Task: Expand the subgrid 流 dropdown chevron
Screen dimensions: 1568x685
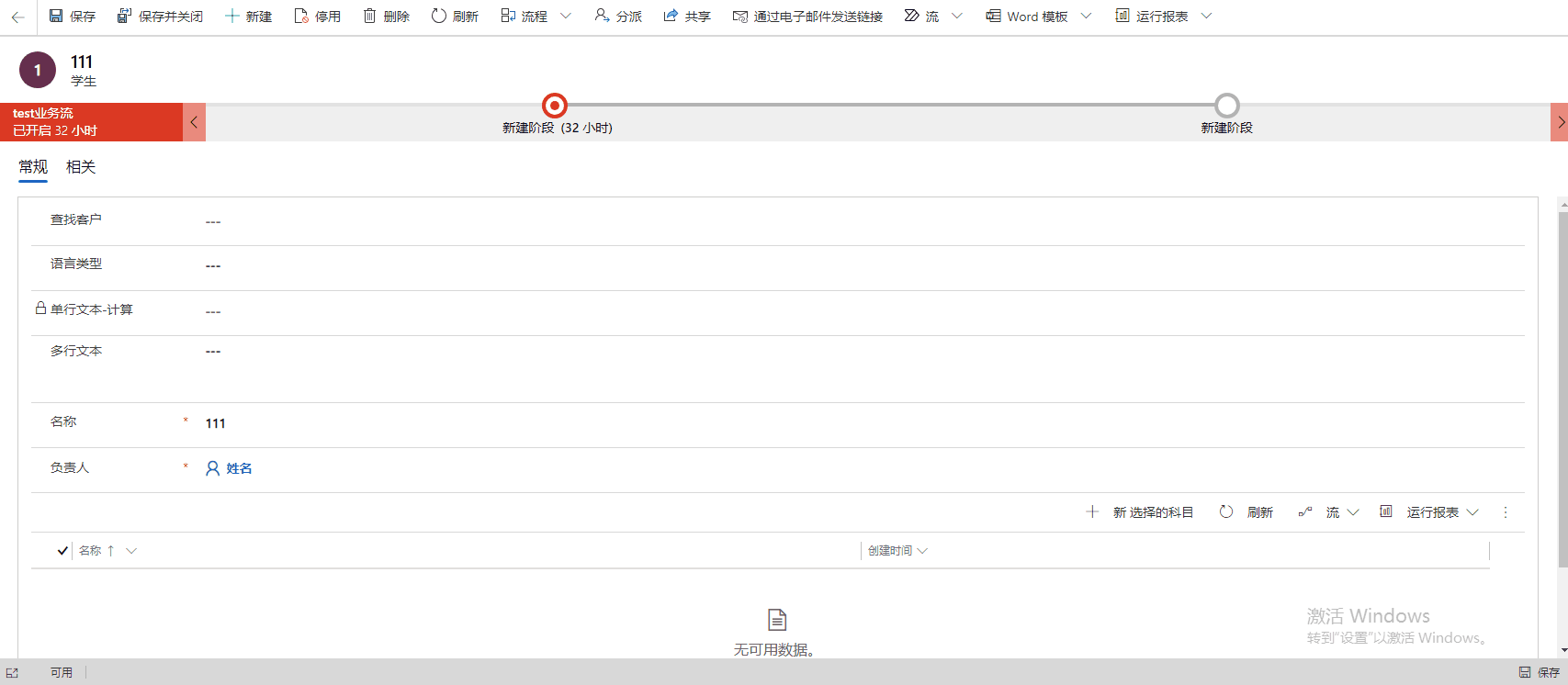Action: (x=1353, y=512)
